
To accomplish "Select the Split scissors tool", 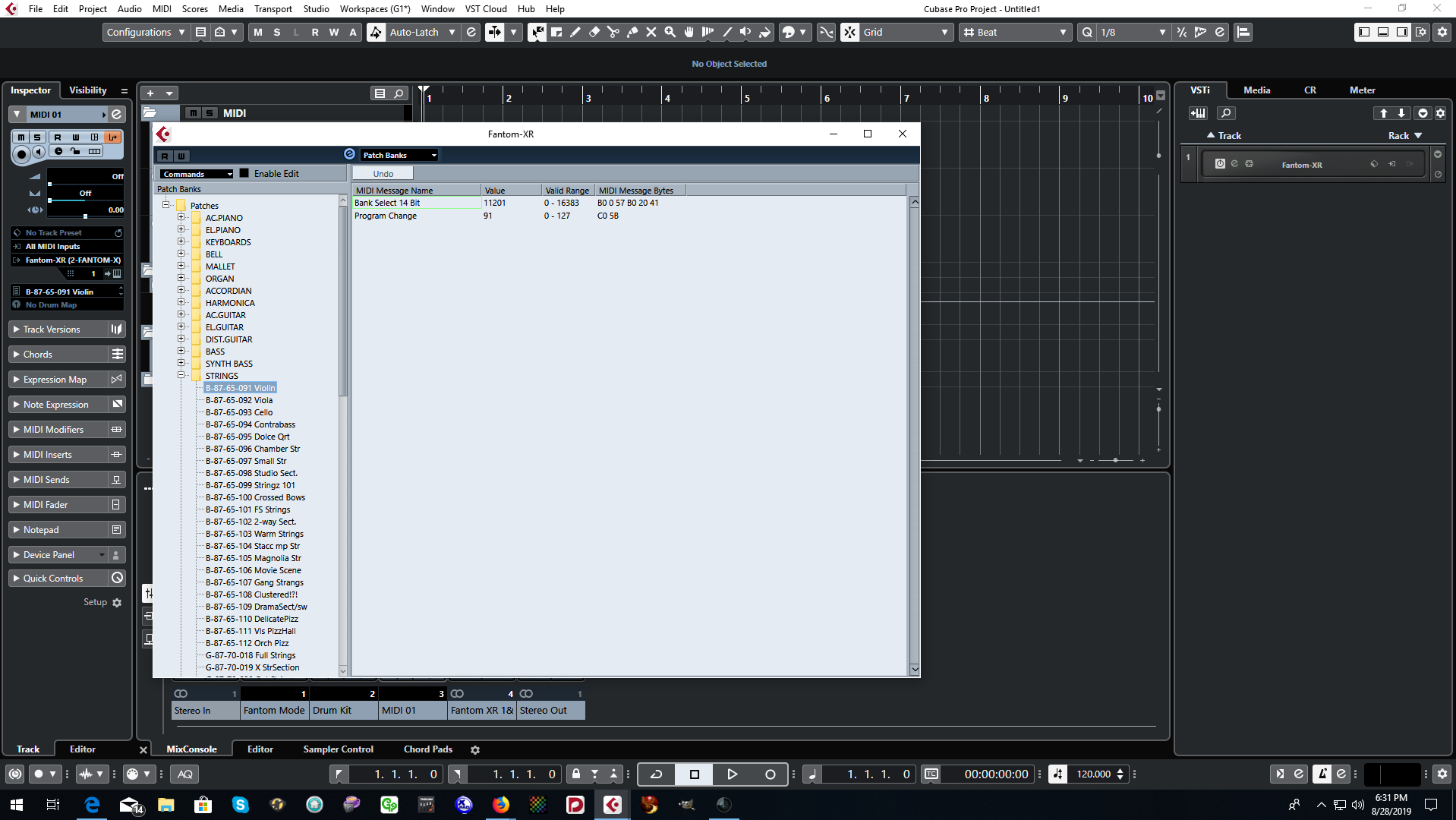I will coord(613,32).
